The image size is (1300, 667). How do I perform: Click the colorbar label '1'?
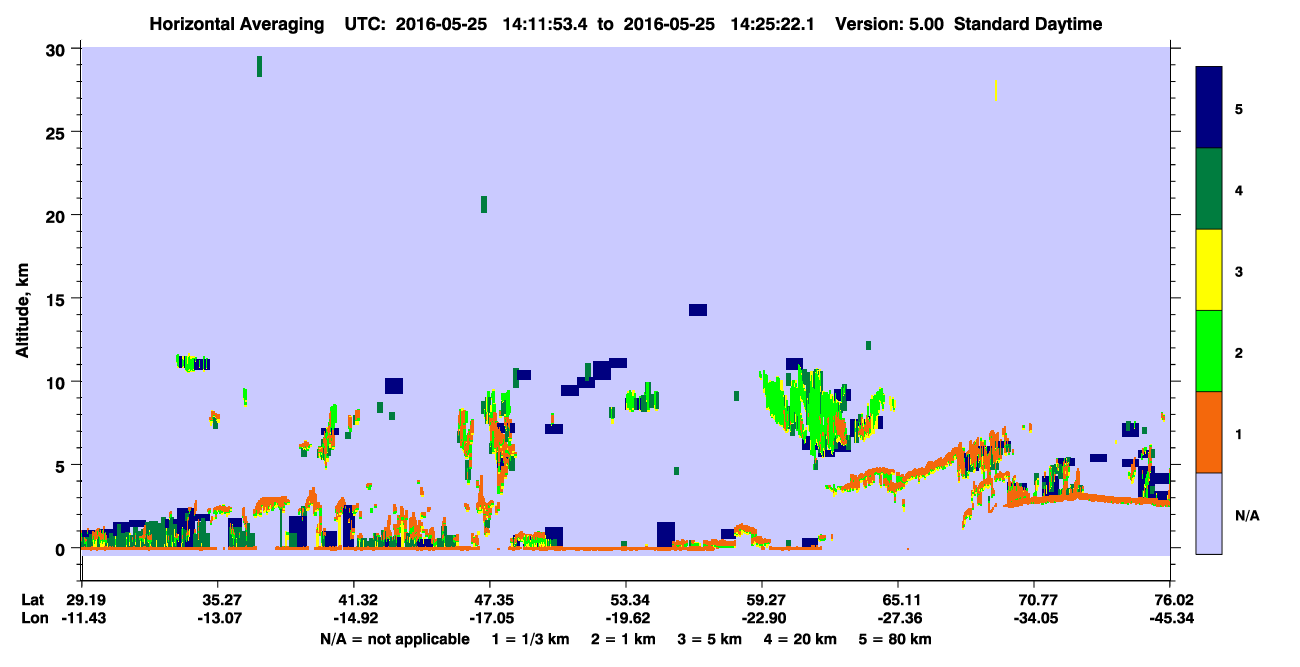[x=1239, y=433]
